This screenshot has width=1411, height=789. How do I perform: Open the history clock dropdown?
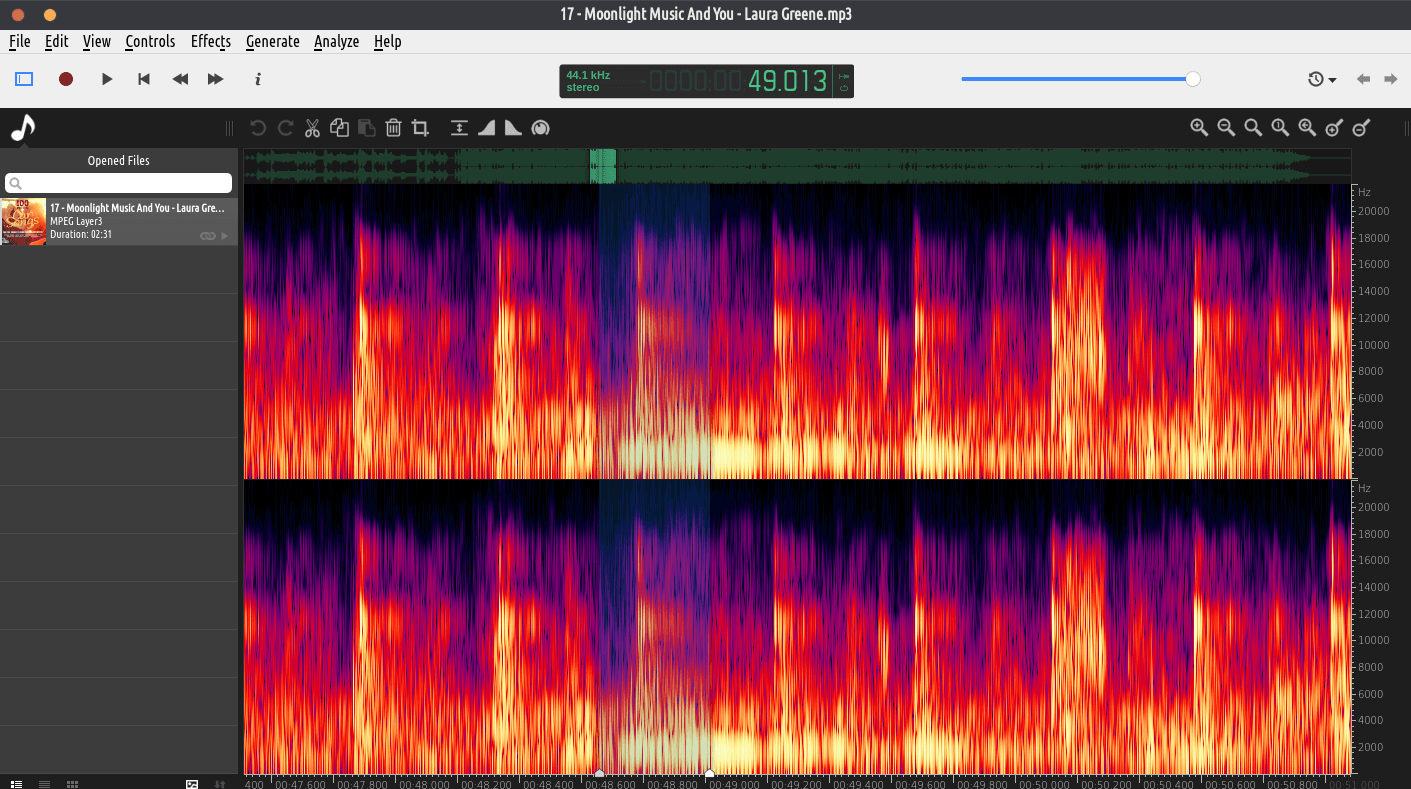[x=1322, y=79]
